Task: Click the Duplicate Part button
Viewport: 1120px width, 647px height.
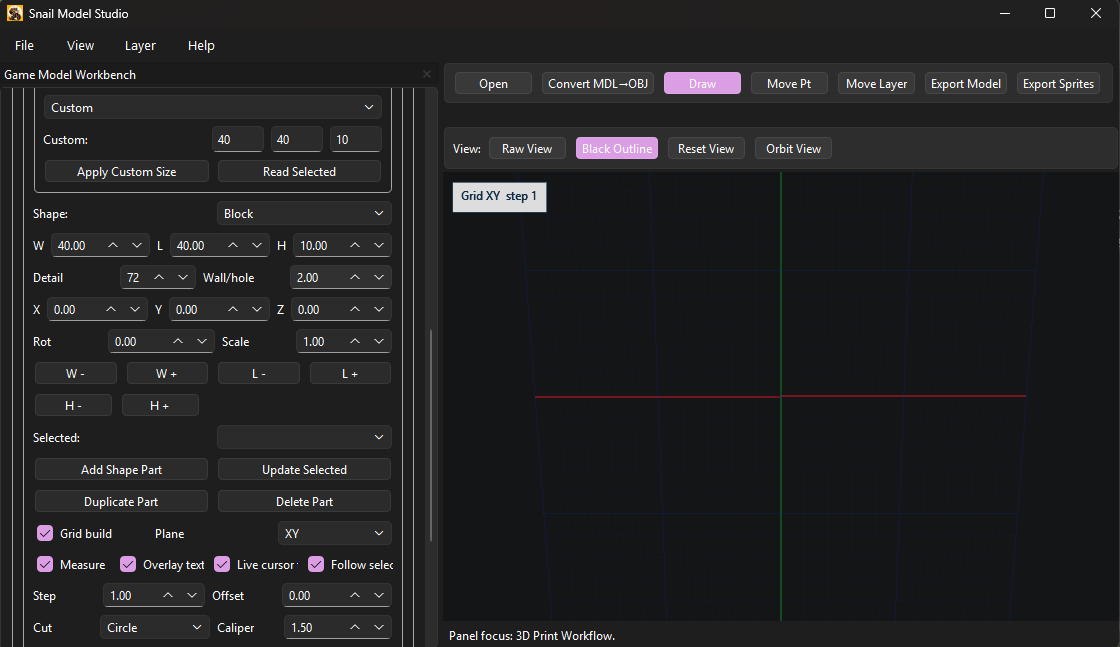Action: (121, 501)
